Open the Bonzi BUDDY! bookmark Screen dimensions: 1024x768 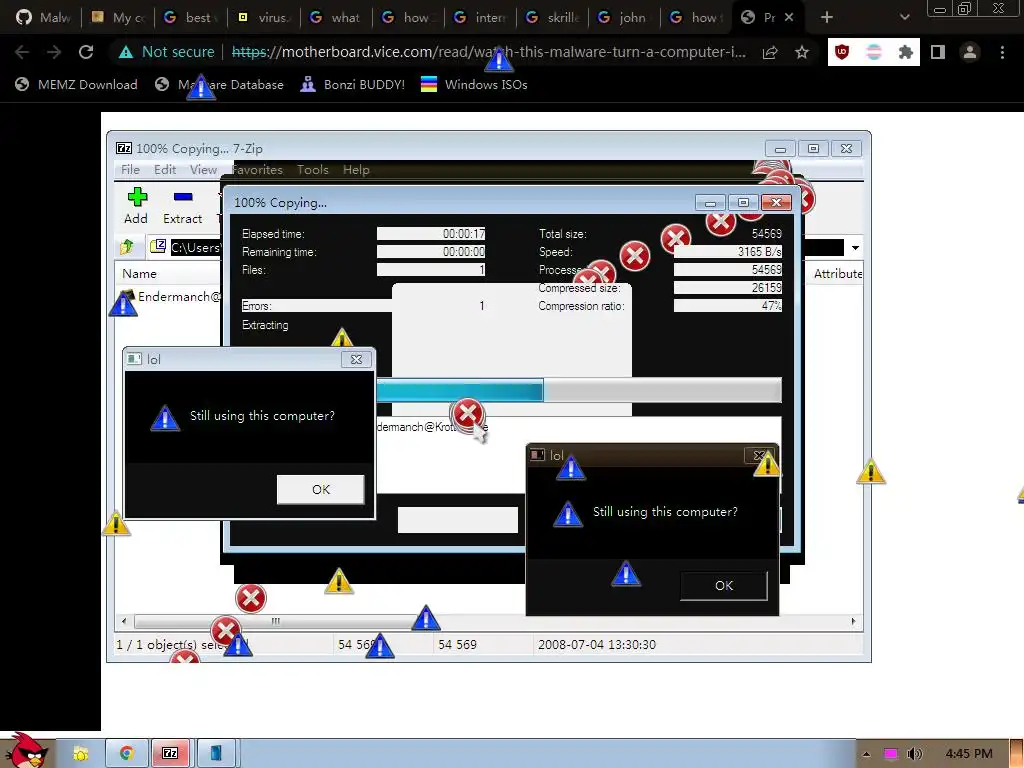(353, 84)
